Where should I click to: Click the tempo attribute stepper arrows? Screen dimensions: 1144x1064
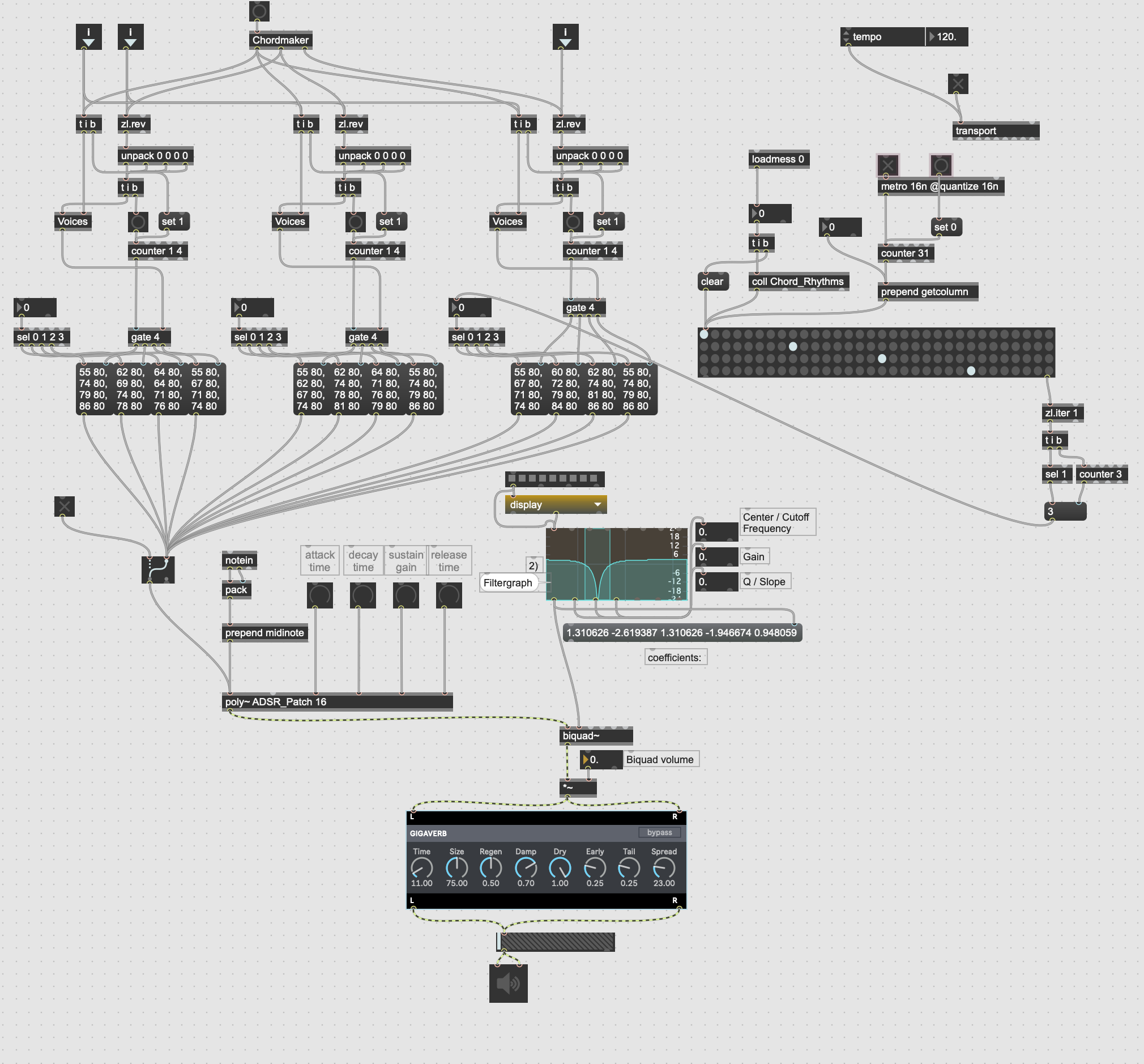pos(846,37)
